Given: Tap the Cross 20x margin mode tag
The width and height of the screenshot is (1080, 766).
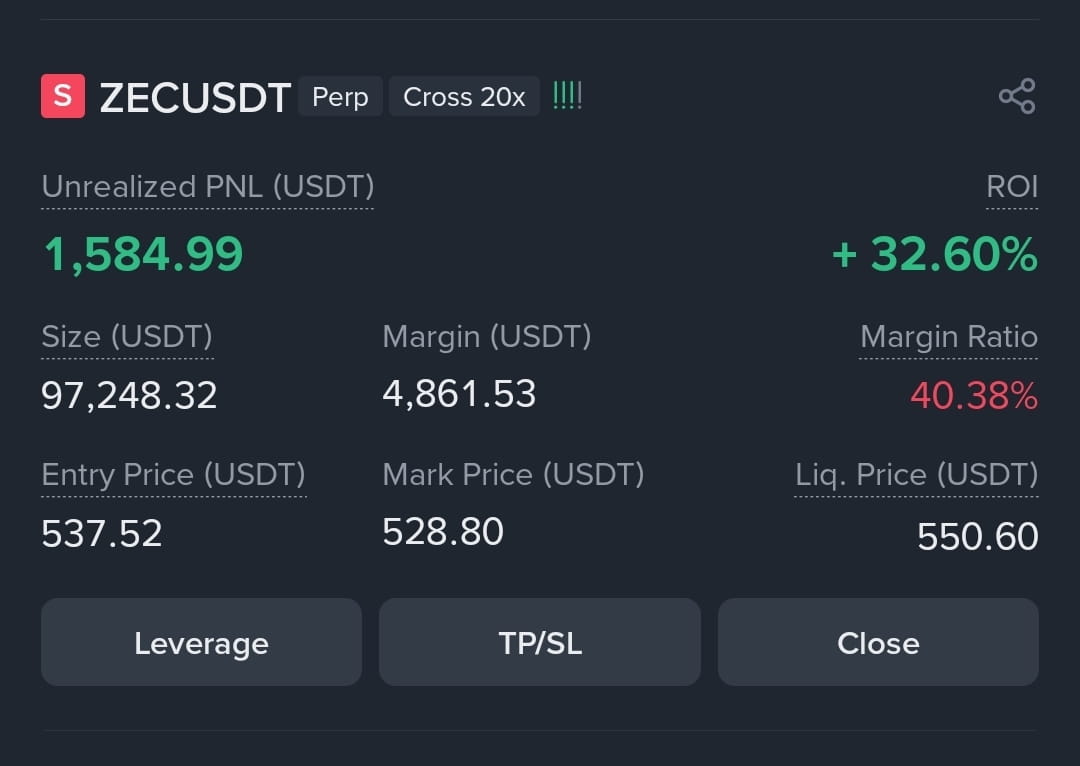Looking at the screenshot, I should 464,96.
